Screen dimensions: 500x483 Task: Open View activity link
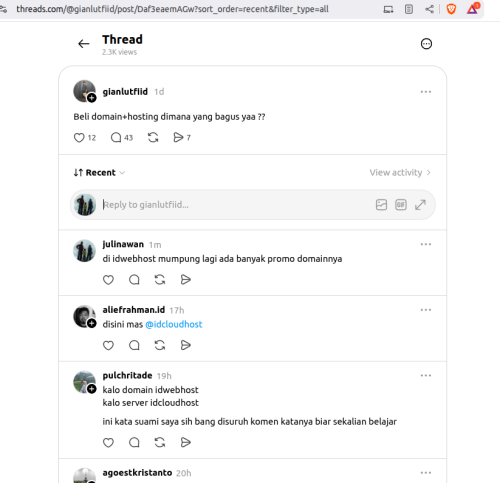point(400,173)
